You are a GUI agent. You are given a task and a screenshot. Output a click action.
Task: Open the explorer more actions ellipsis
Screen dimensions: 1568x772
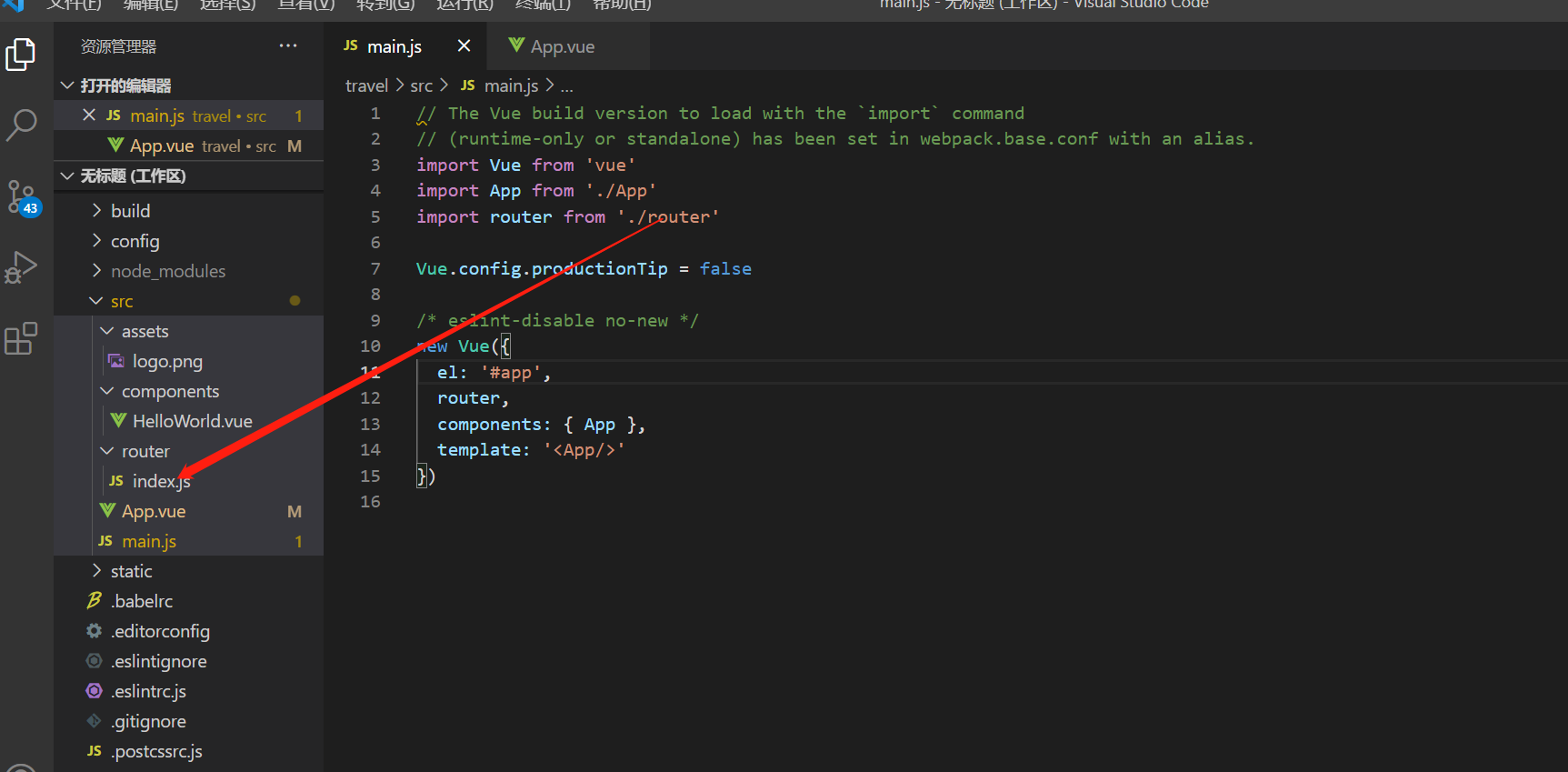tap(288, 45)
